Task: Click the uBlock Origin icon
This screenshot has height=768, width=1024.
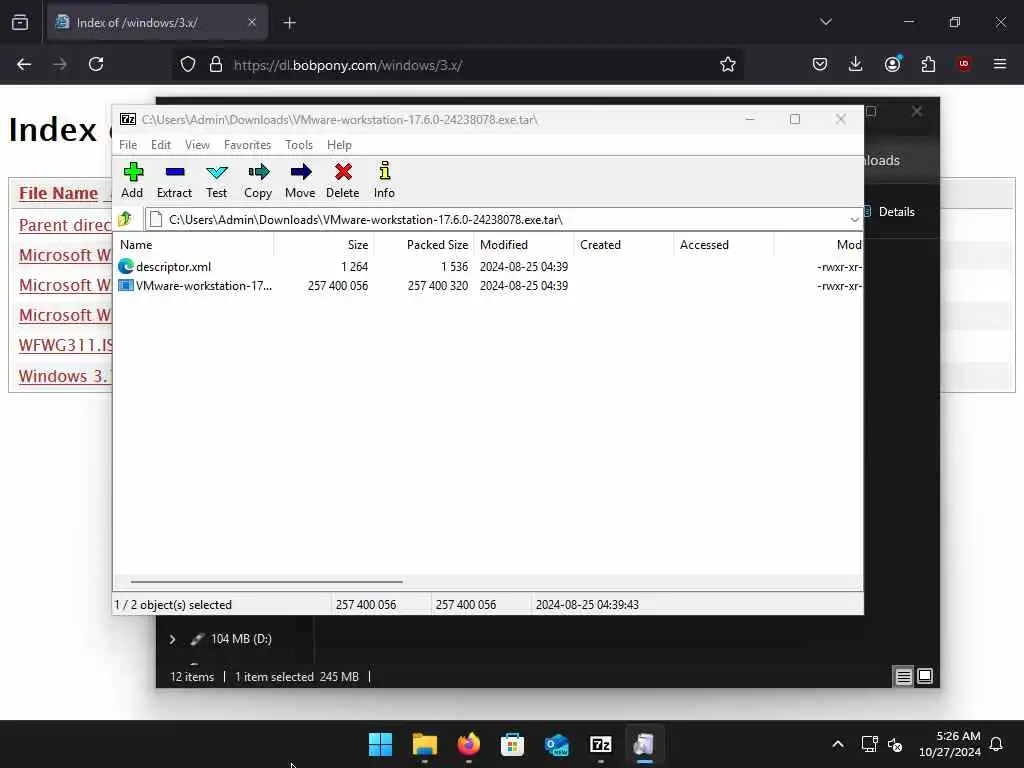Action: [x=964, y=64]
